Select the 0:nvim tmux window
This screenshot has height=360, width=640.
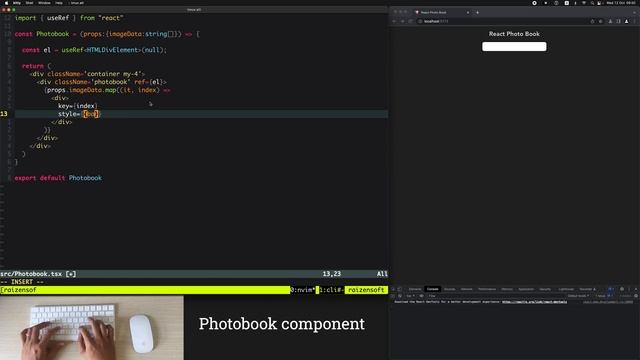click(x=302, y=290)
